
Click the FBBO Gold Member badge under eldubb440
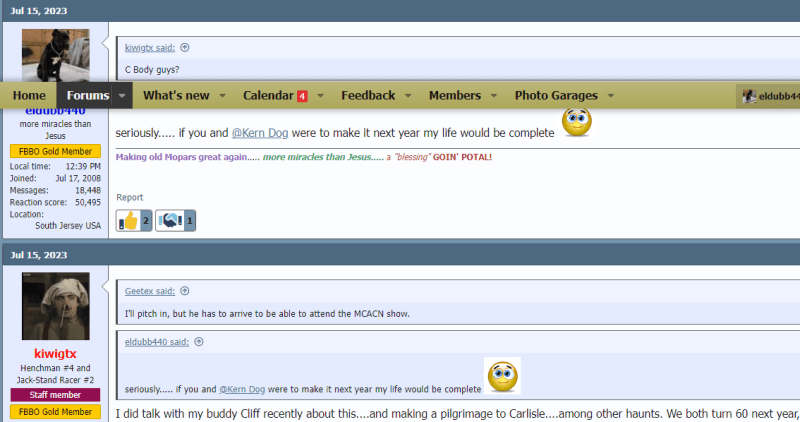tap(55, 152)
